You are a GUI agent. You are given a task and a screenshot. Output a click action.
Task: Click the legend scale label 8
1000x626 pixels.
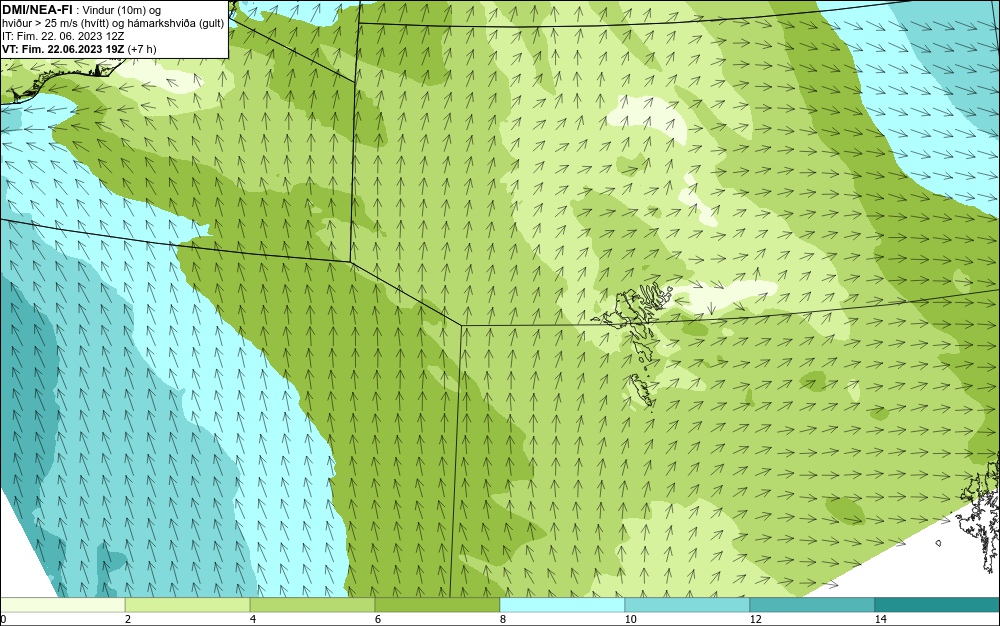[x=503, y=619]
